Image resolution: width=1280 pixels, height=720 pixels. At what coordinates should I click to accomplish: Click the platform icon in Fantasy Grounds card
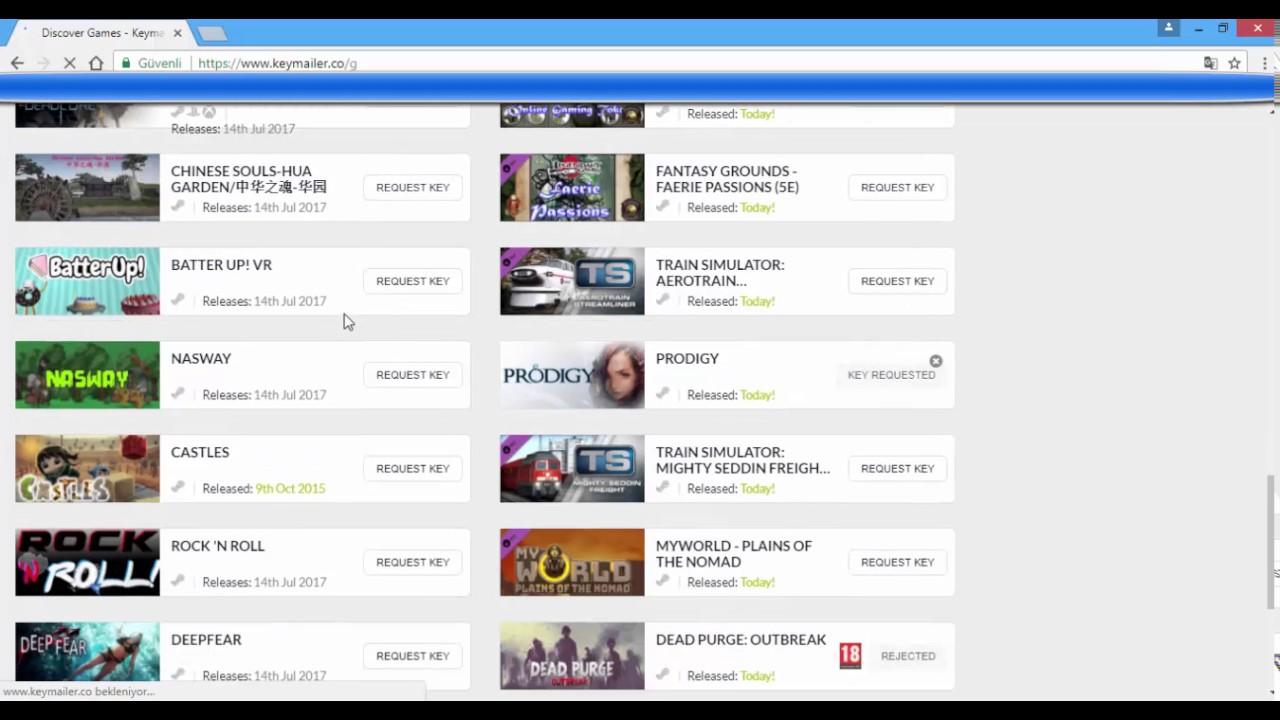[663, 207]
